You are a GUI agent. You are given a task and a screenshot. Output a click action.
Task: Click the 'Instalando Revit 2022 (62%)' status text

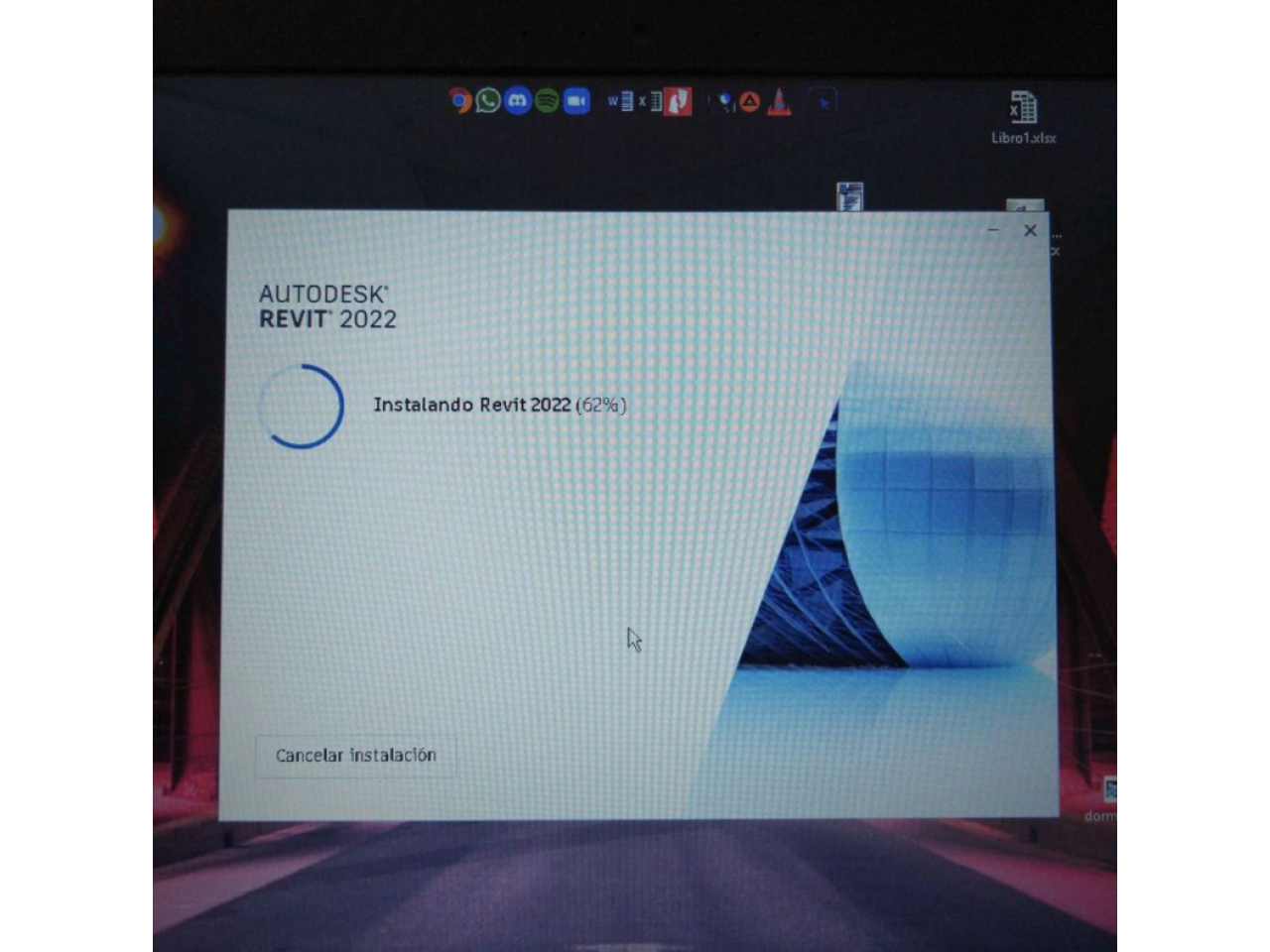pyautogui.click(x=500, y=405)
